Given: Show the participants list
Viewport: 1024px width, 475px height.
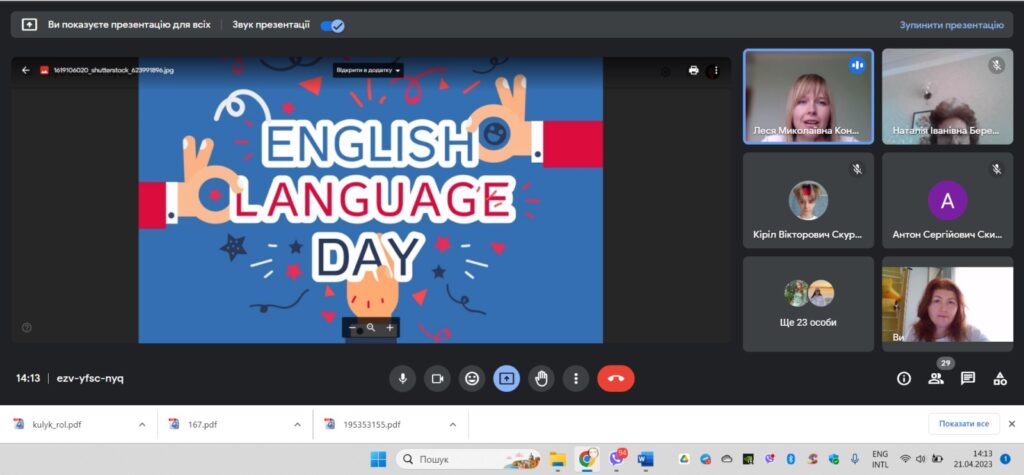Looking at the screenshot, I should tap(936, 378).
